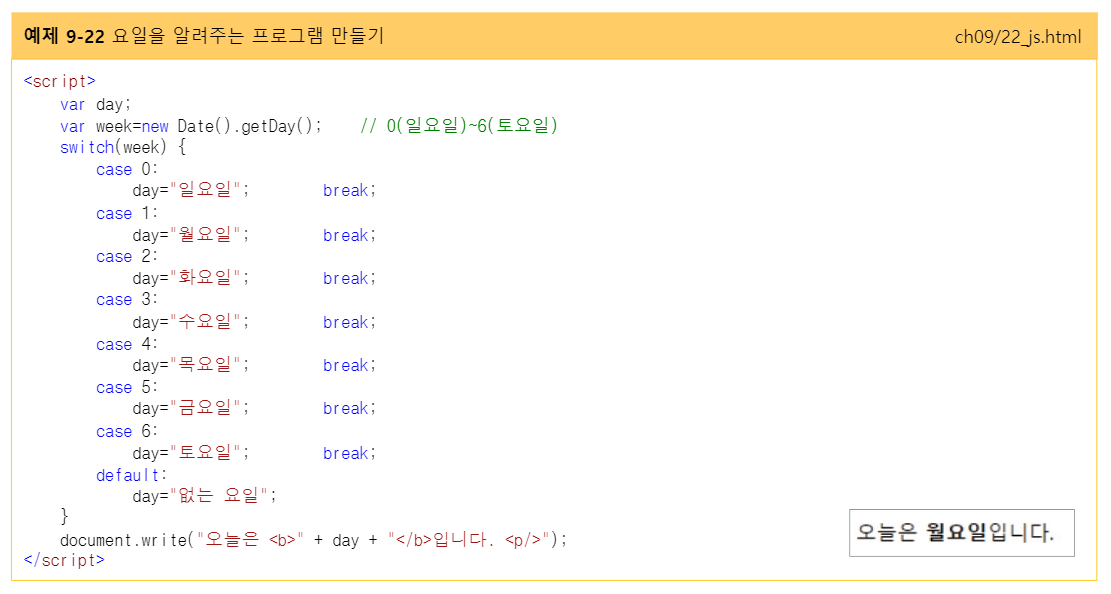Click the string "목요일"
This screenshot has height=594, width=1111.
[205, 365]
